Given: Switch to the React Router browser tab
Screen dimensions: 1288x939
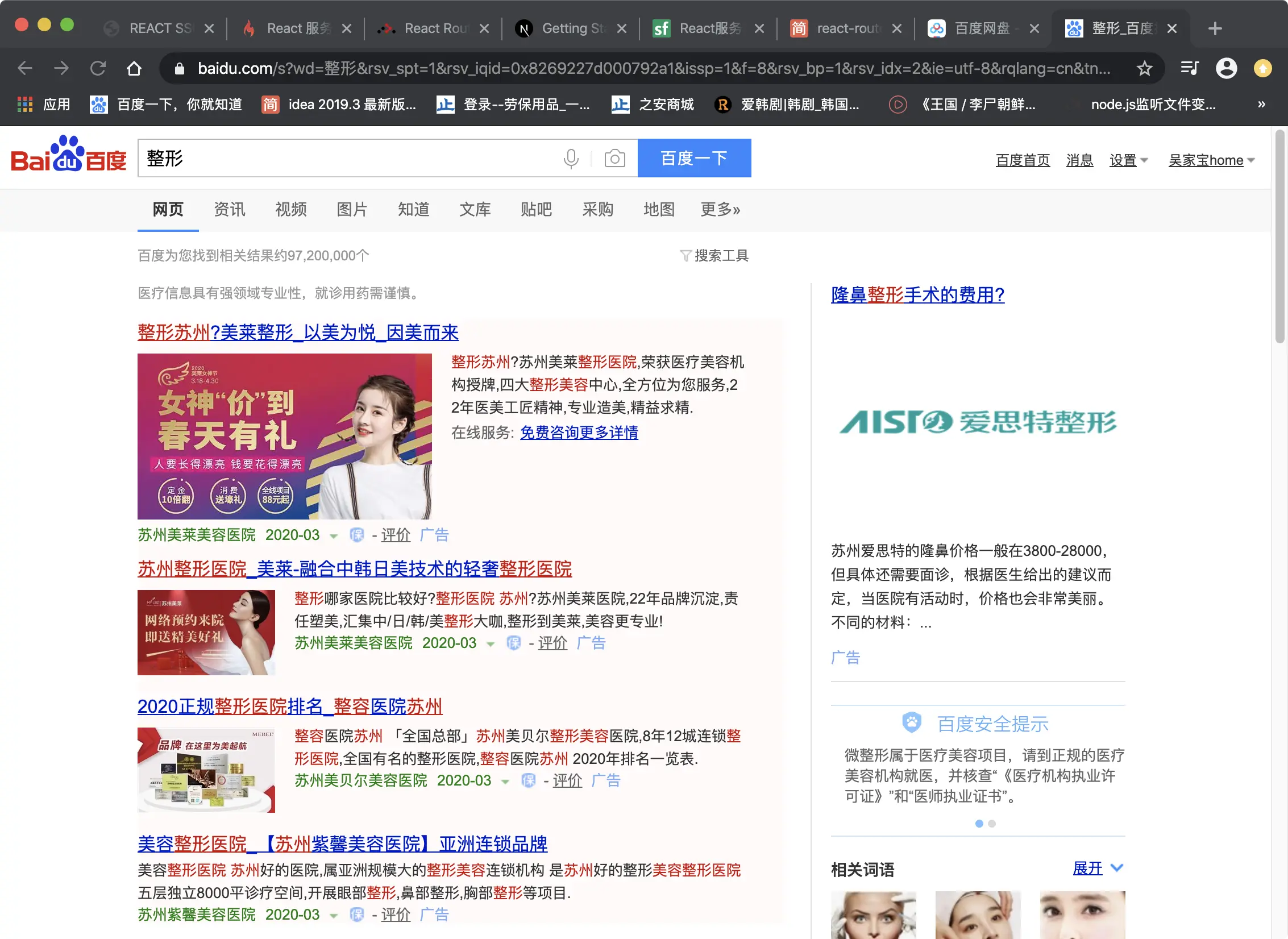Looking at the screenshot, I should 434,28.
